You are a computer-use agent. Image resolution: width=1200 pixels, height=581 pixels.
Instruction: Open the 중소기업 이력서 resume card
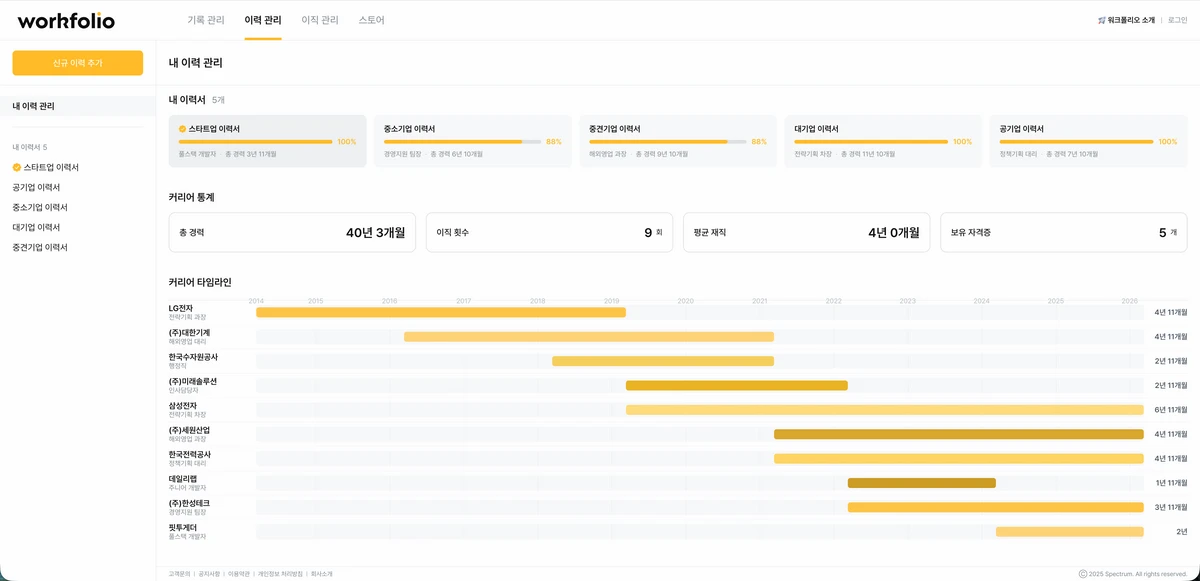click(473, 141)
